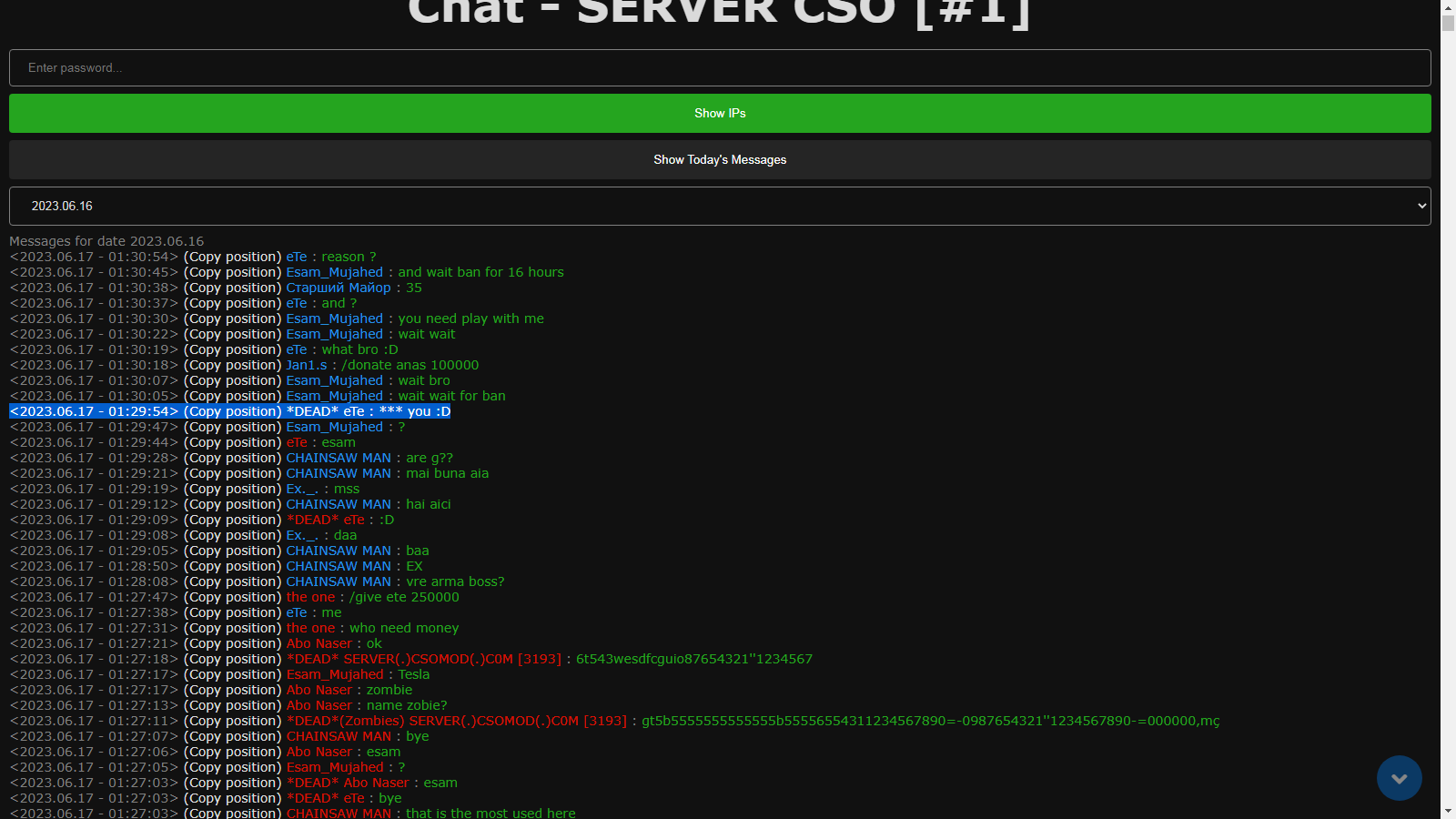Screen dimensions: 1456x819
Task: Copy position of highlighted *DEAD* eTe message
Action: coord(232,412)
